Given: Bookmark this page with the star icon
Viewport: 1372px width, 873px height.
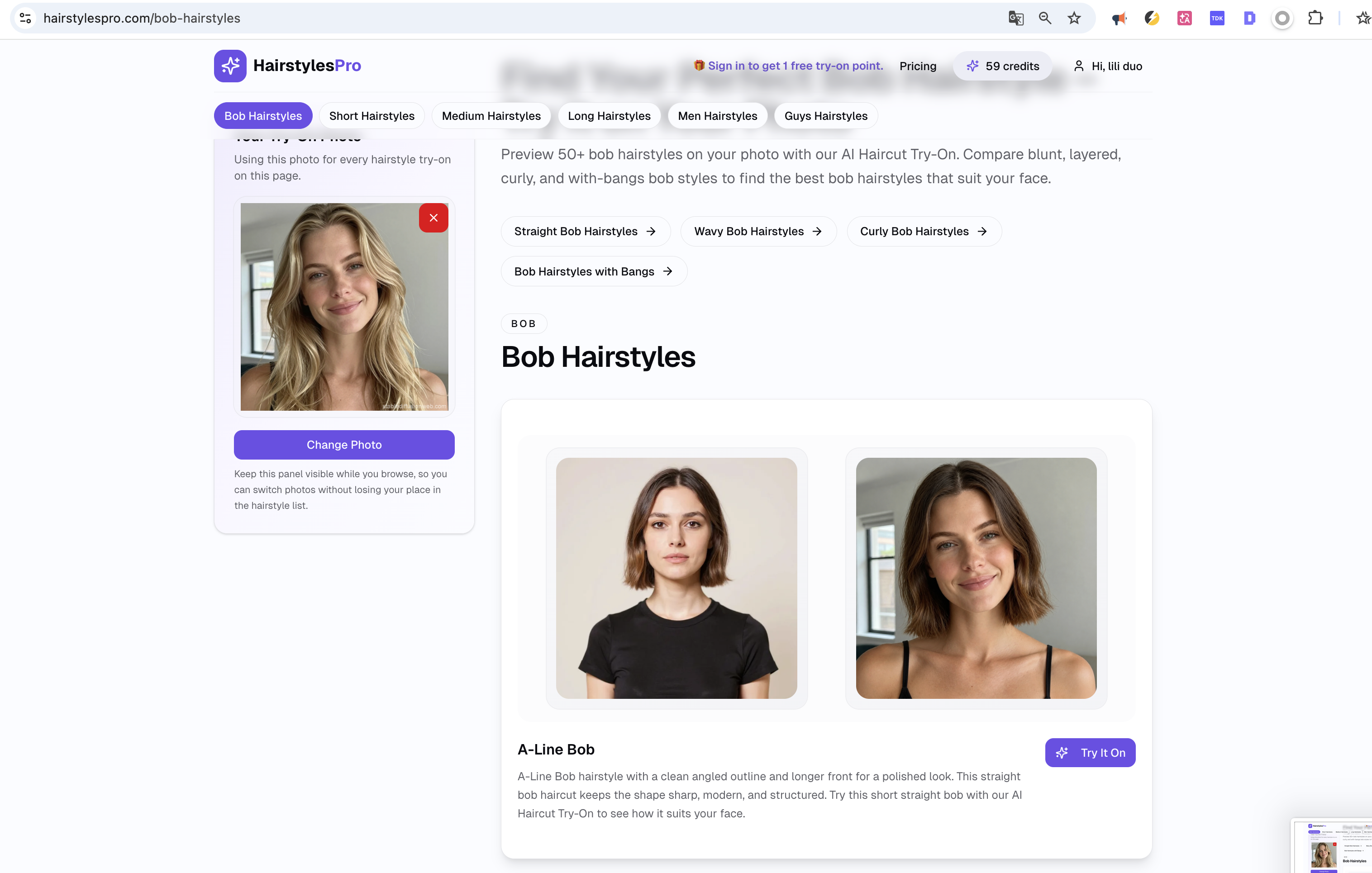Looking at the screenshot, I should click(1074, 18).
